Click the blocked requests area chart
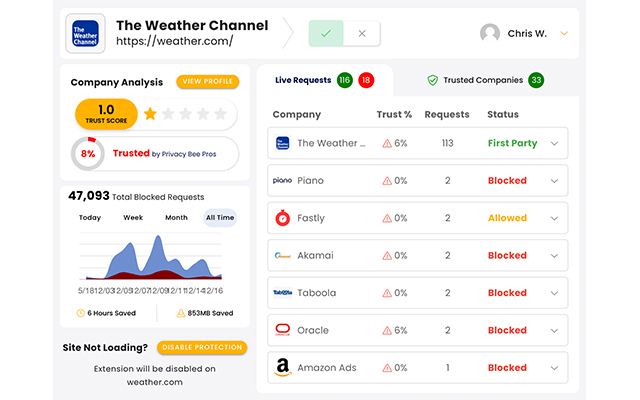This screenshot has width=640, height=400. coord(151,257)
